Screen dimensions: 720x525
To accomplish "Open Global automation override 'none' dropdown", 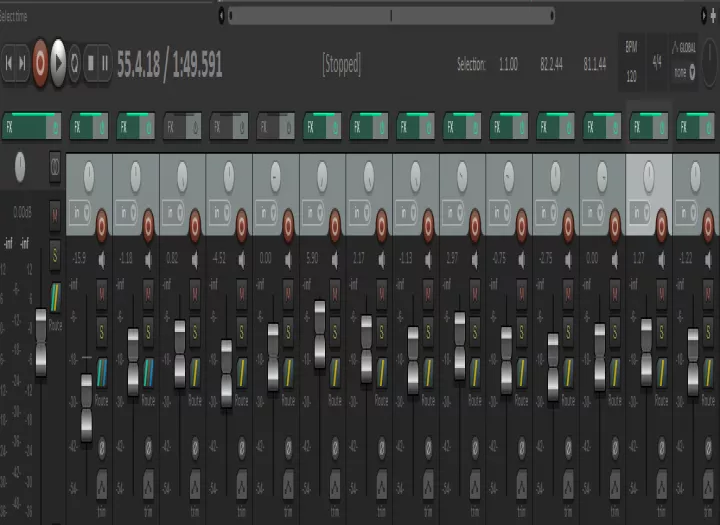I will coord(685,73).
